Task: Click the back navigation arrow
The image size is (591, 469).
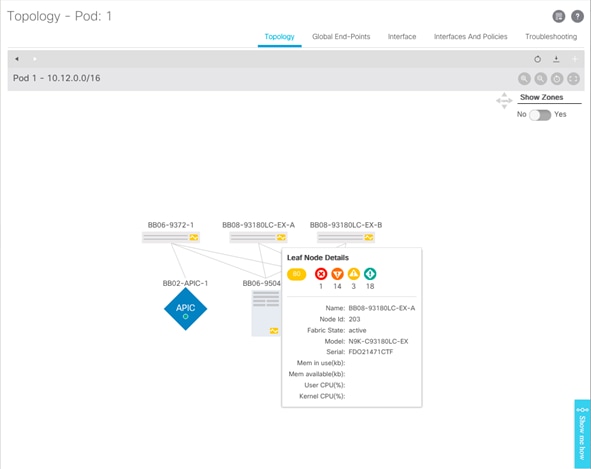Action: [x=17, y=59]
